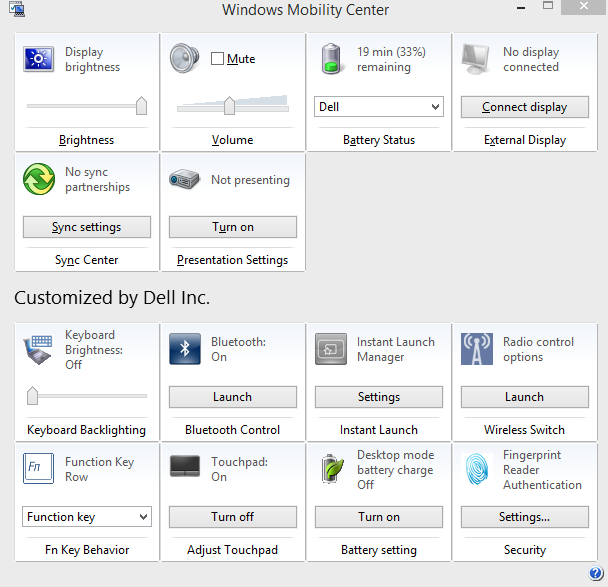
Task: Click the Display brightness sun icon
Action: click(x=38, y=59)
